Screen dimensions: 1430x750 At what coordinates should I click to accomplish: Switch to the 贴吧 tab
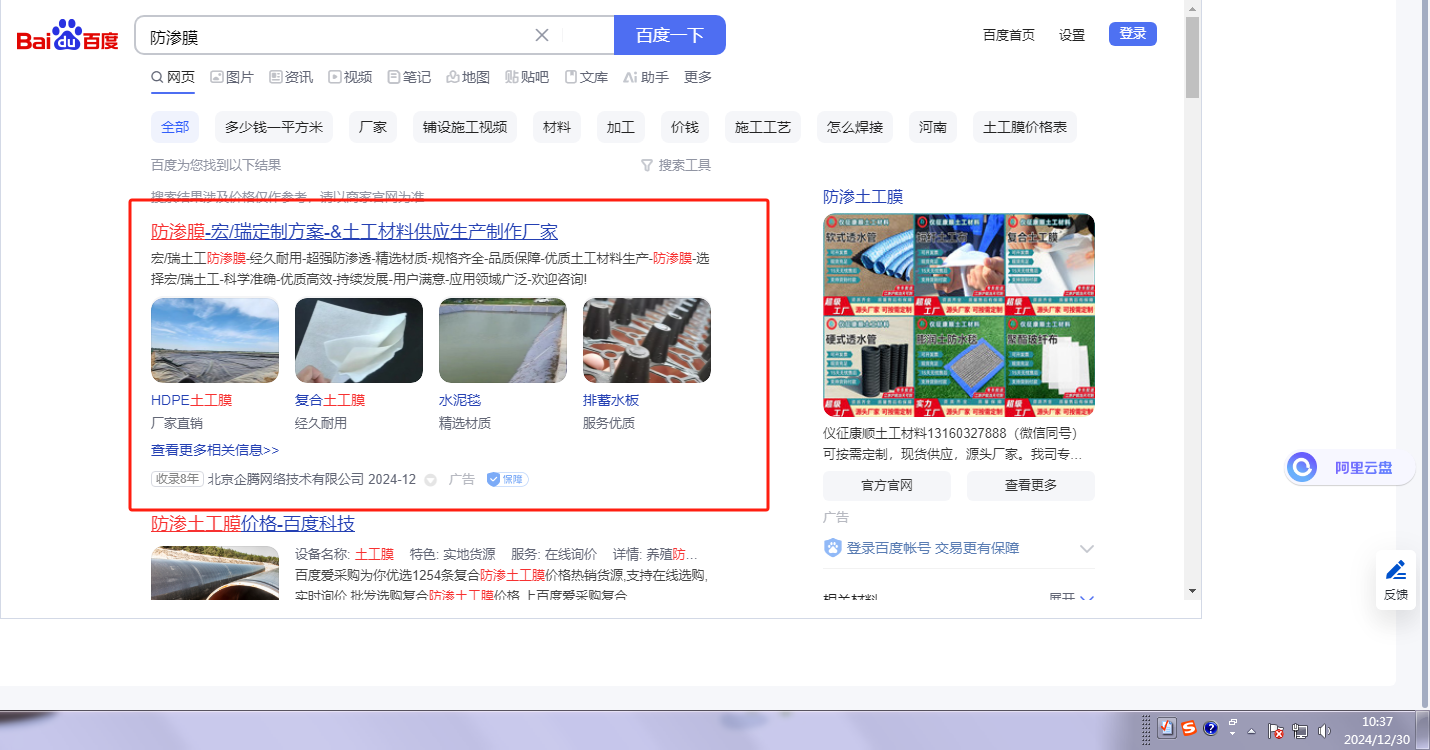(x=527, y=77)
